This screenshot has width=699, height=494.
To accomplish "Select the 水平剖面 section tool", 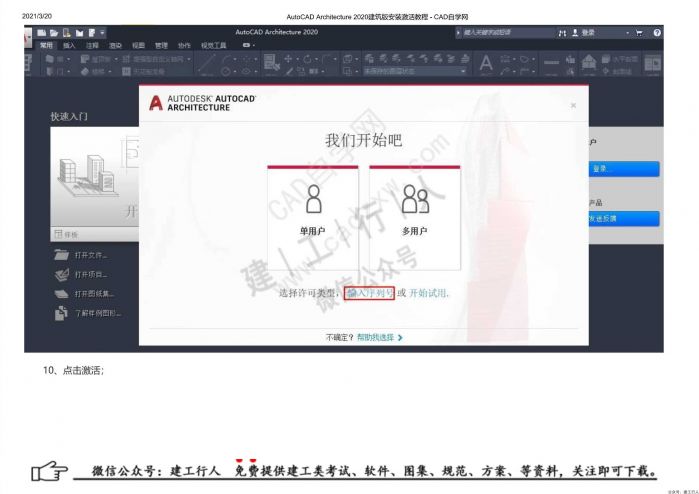I will 620,59.
